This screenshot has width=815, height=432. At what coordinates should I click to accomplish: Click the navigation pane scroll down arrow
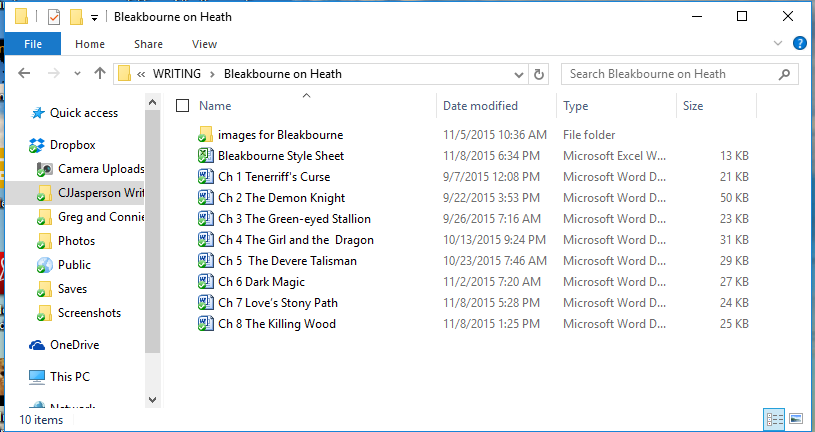[152, 398]
